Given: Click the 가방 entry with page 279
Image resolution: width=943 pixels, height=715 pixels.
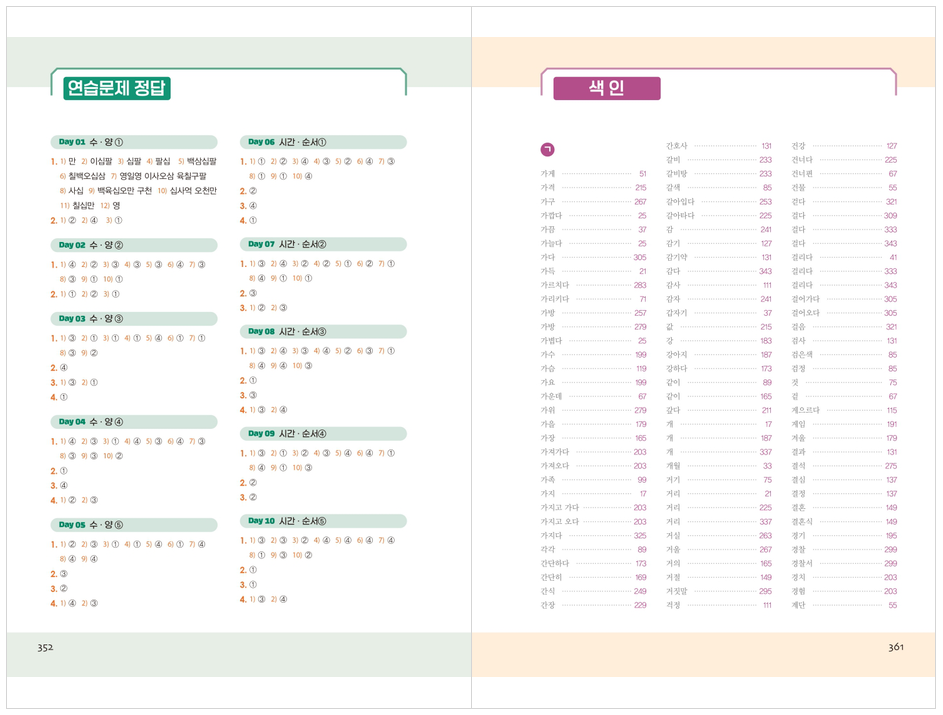Looking at the screenshot, I should pyautogui.click(x=594, y=327).
